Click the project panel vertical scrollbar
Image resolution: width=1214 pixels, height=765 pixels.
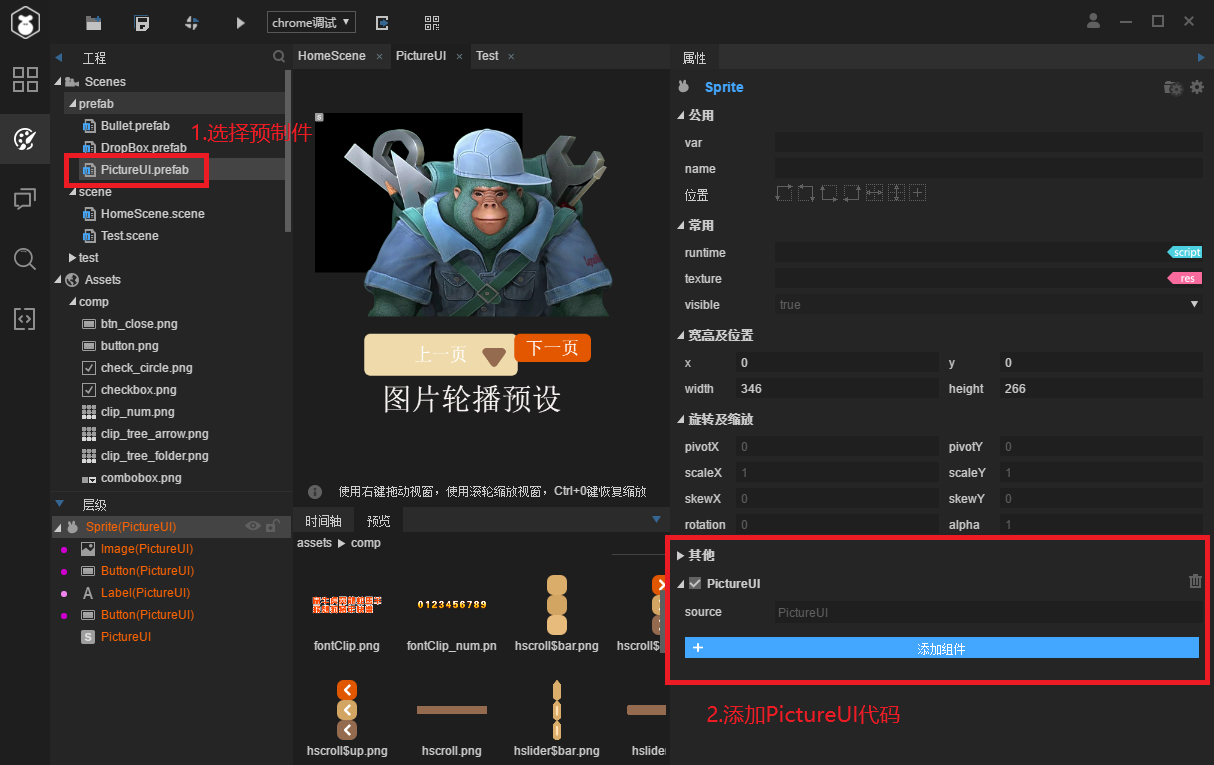point(289,150)
